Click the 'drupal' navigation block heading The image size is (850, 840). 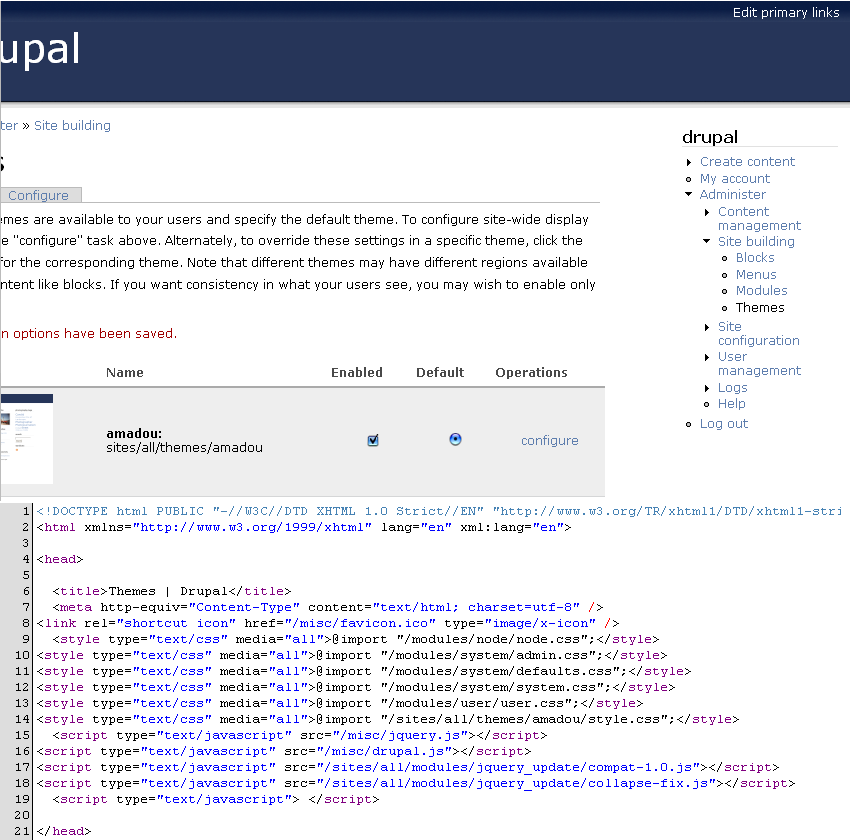[x=710, y=137]
